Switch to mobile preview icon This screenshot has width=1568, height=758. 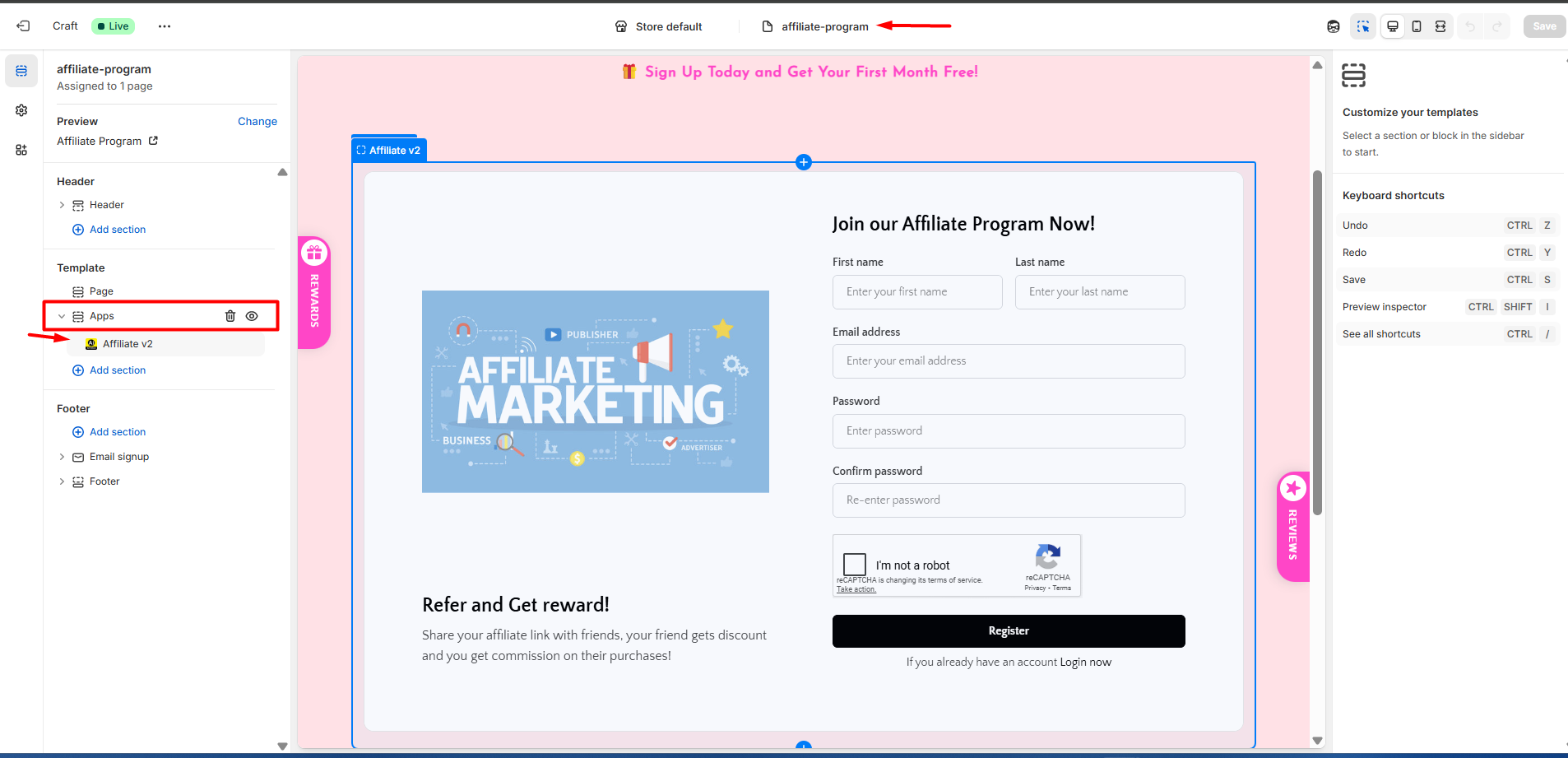tap(1417, 26)
